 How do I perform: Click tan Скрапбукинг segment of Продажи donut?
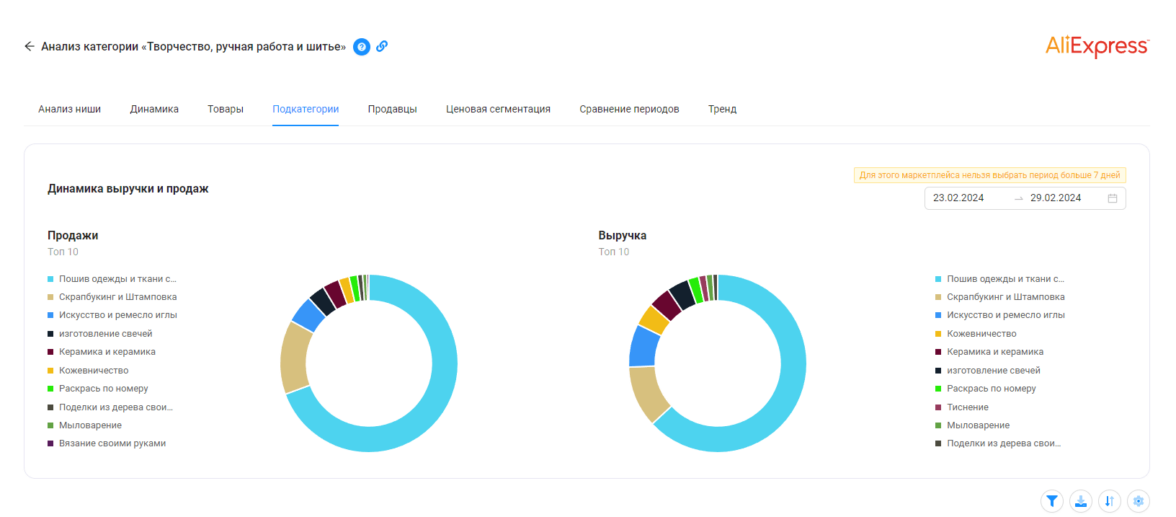click(x=293, y=358)
